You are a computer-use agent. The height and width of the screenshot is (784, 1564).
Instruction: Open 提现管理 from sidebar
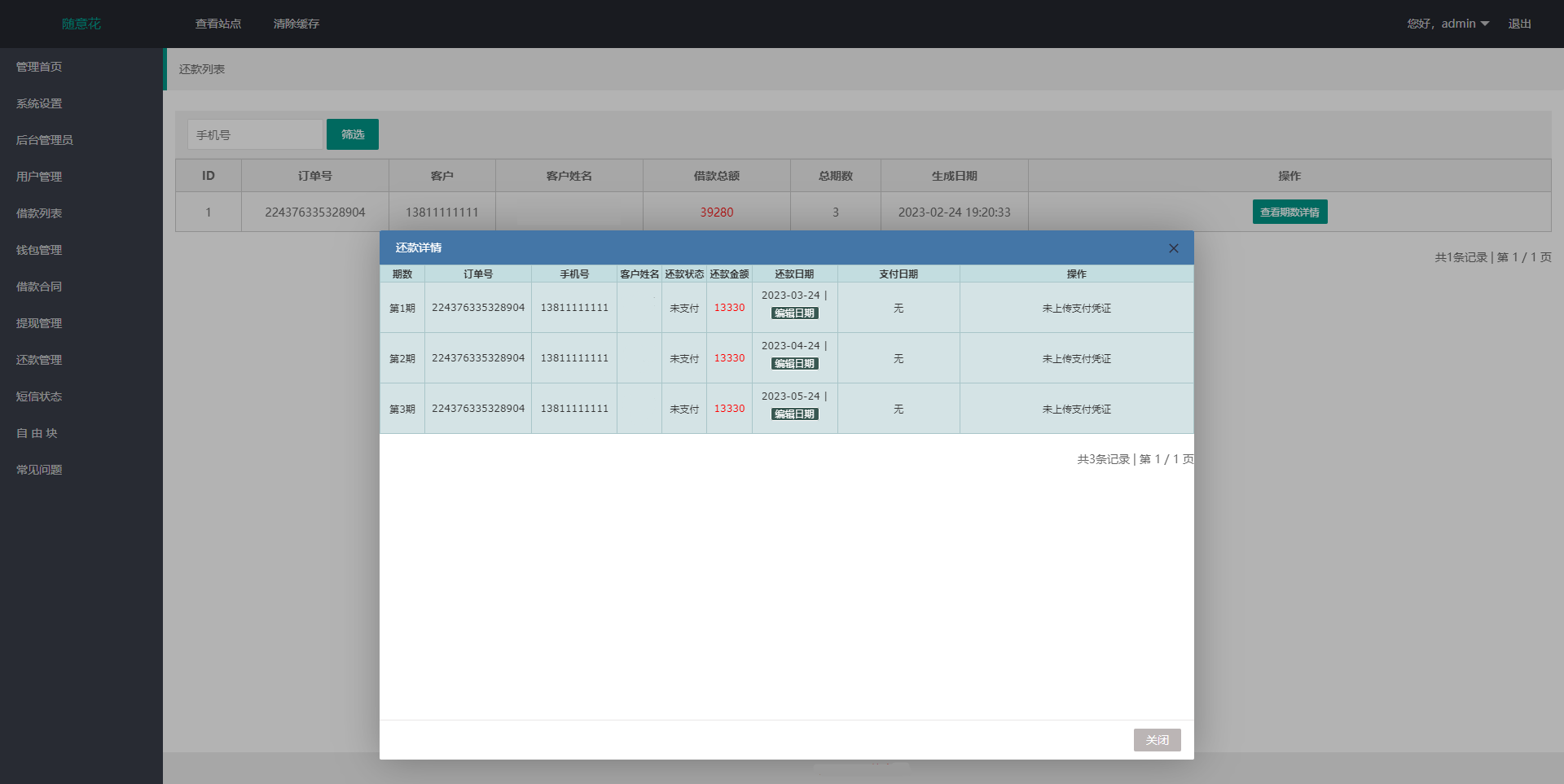click(x=39, y=323)
